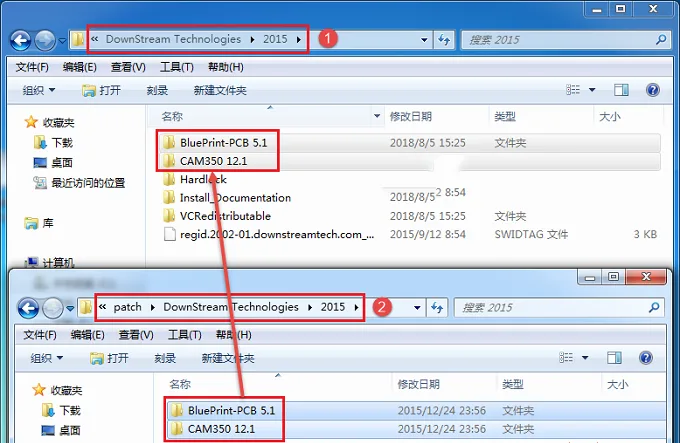The height and width of the screenshot is (443, 680).
Task: Click Forward arrow in patch window
Action: 53,309
